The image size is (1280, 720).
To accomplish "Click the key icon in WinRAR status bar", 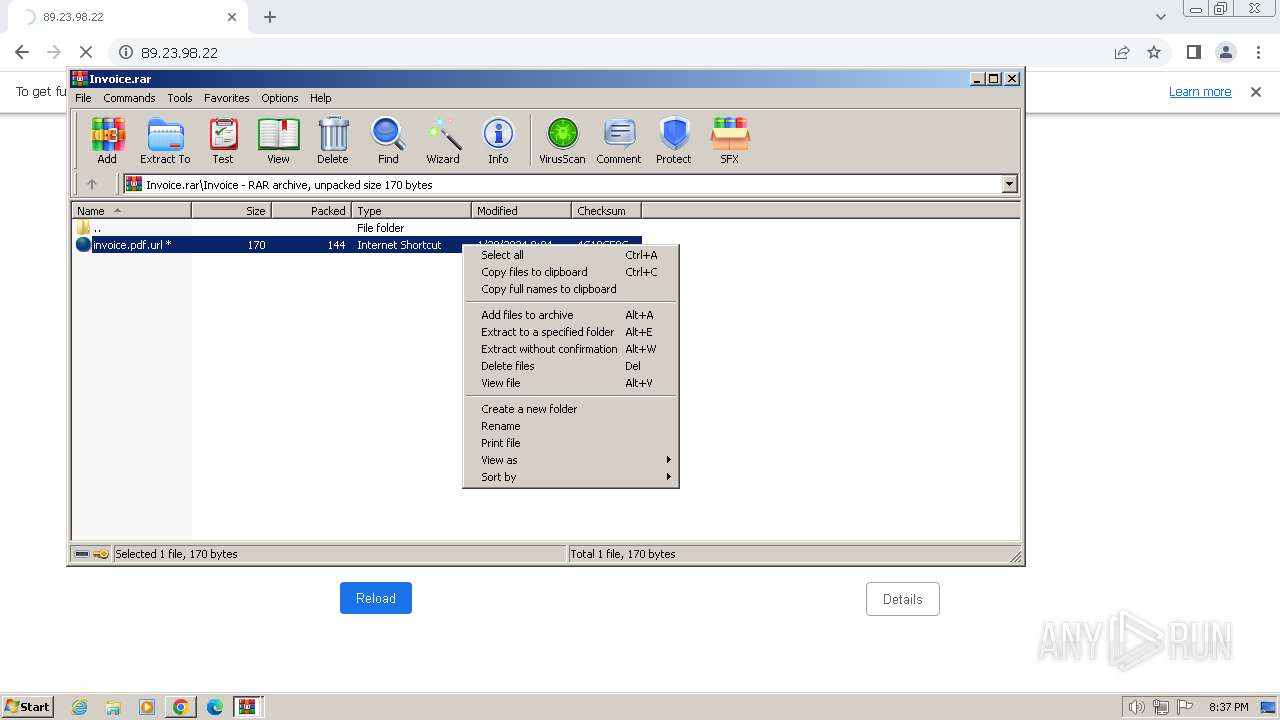I will click(x=101, y=554).
